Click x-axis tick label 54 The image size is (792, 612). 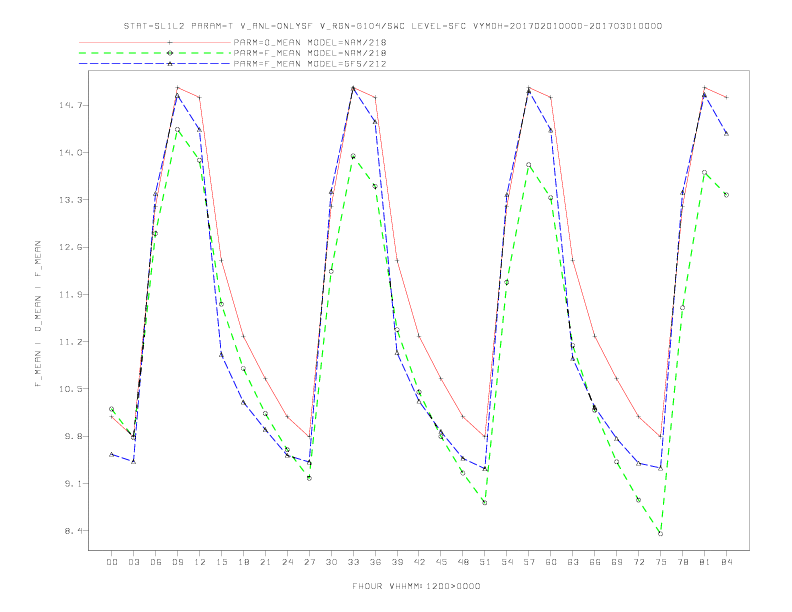(x=507, y=562)
